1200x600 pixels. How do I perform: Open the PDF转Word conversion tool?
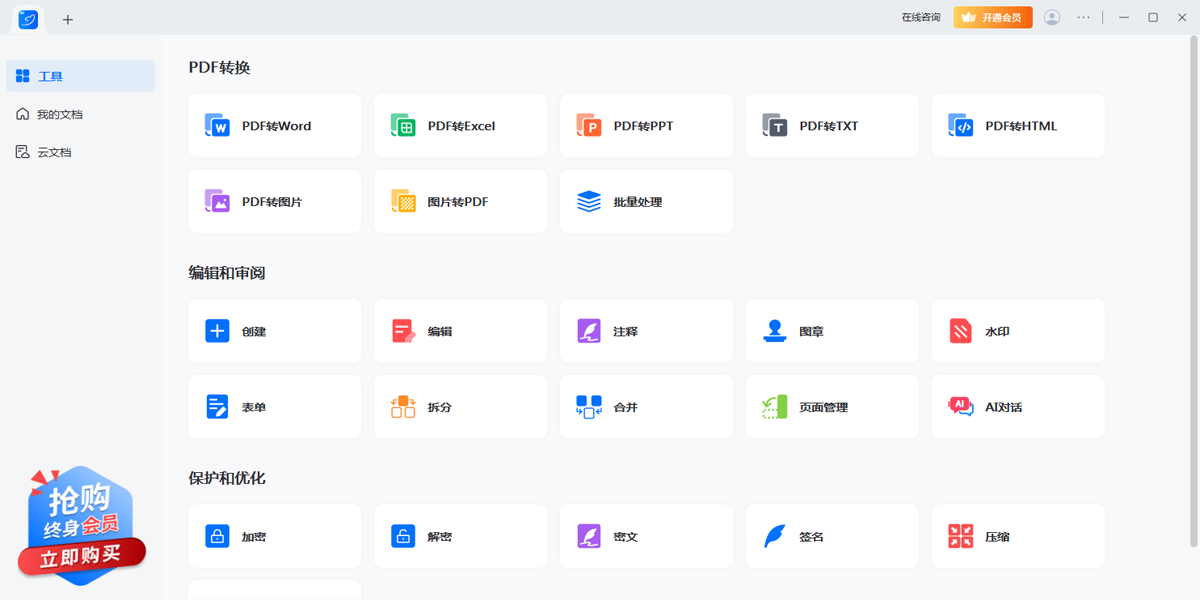(274, 126)
